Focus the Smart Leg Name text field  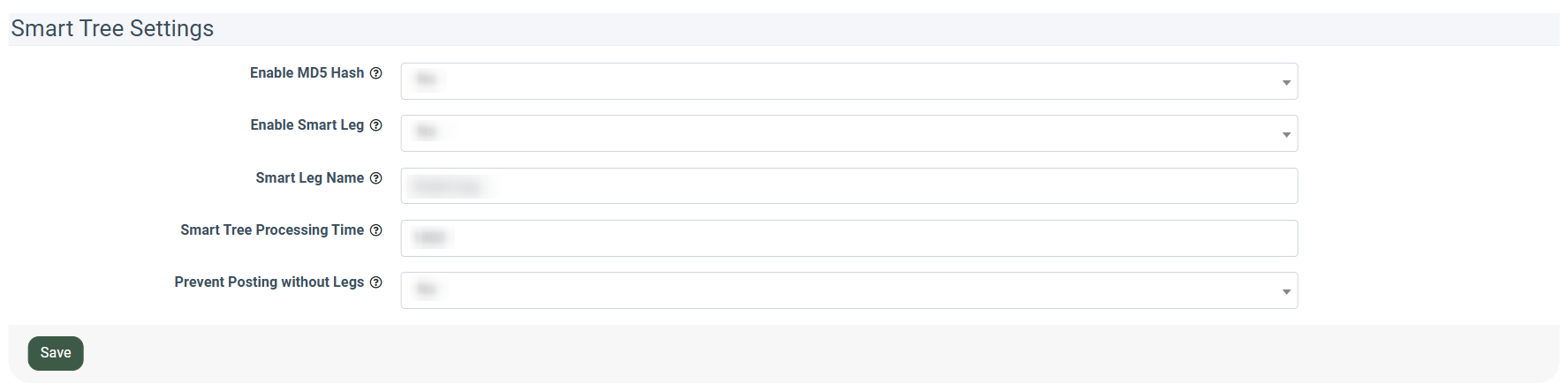[x=849, y=186]
